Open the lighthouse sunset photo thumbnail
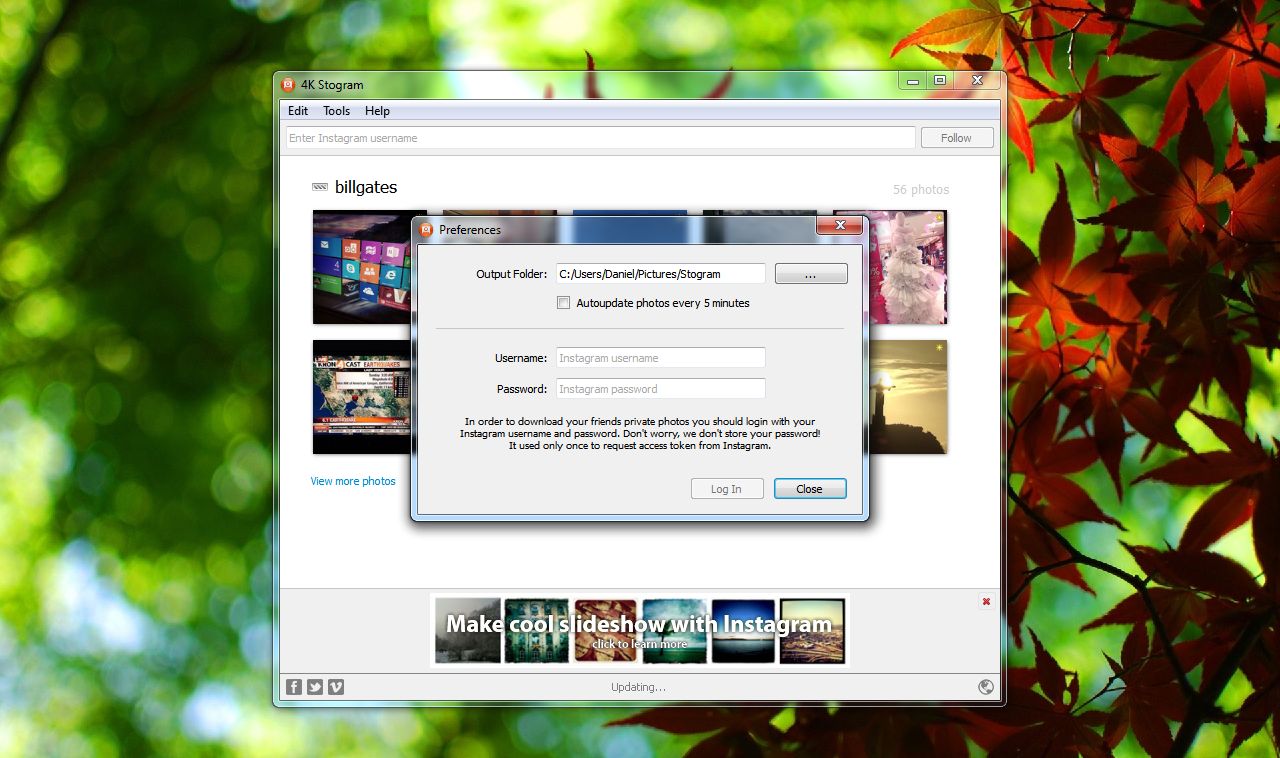 908,397
